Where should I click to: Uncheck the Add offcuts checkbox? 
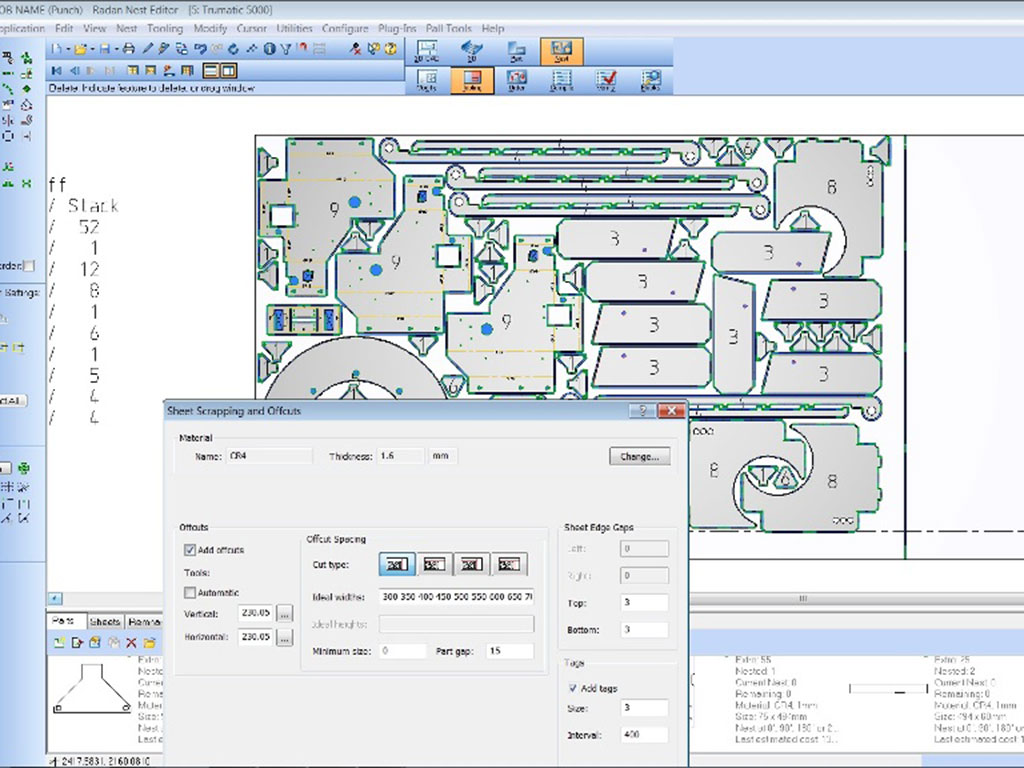190,550
